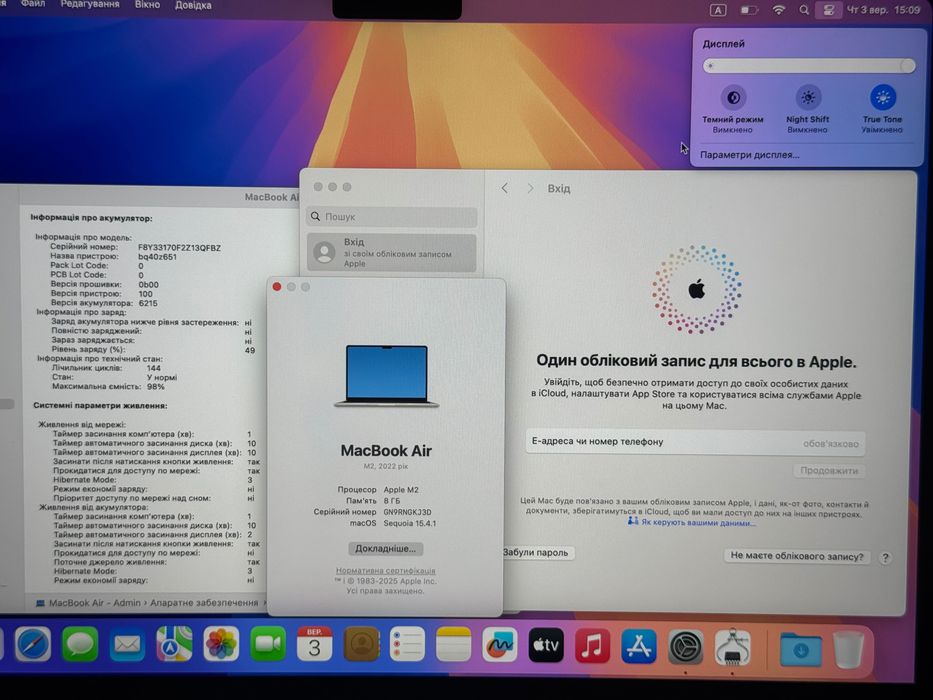933x700 pixels.
Task: Click Рівень заряду value 49
Action: point(250,350)
